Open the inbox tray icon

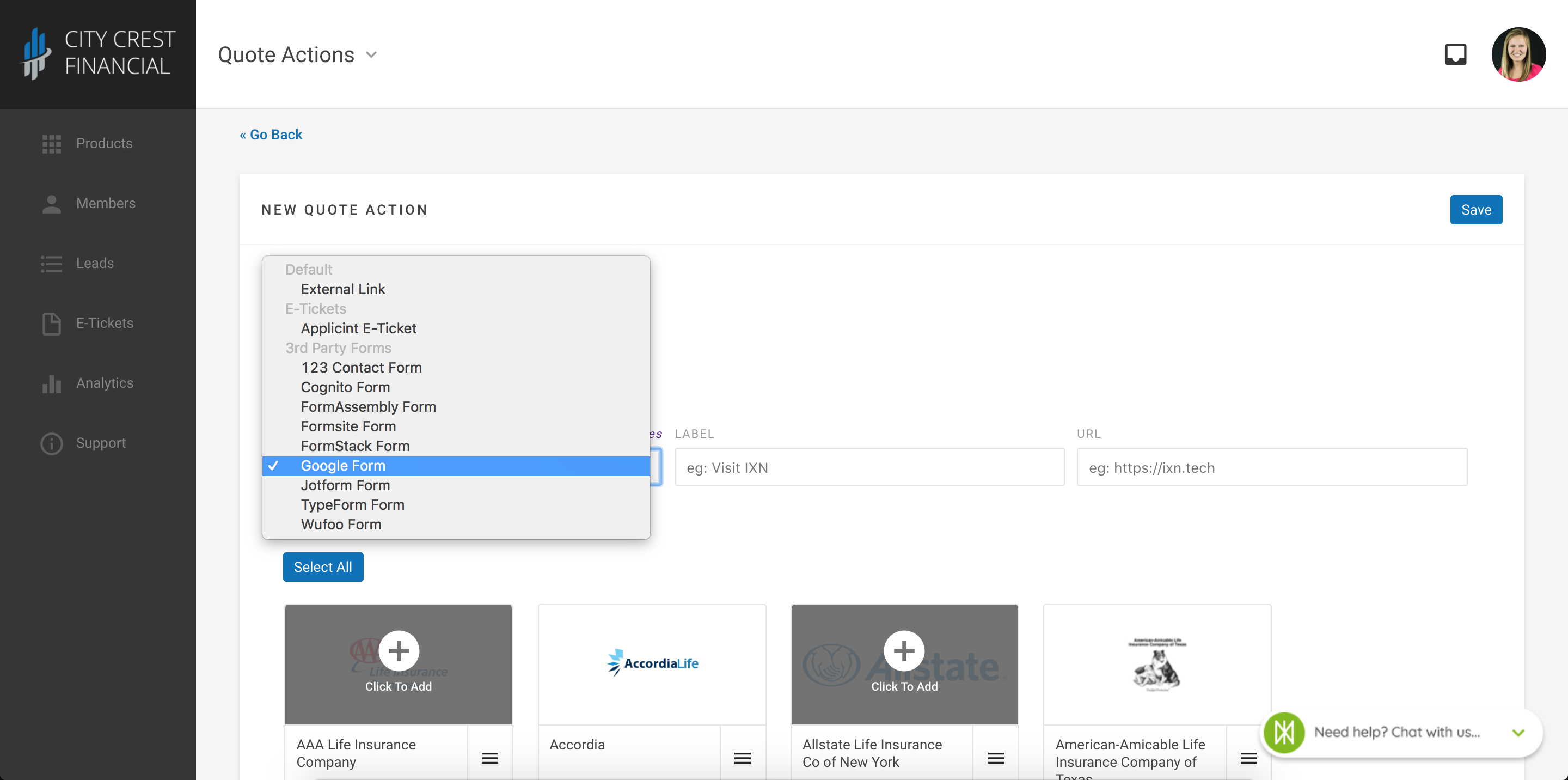pos(1455,54)
